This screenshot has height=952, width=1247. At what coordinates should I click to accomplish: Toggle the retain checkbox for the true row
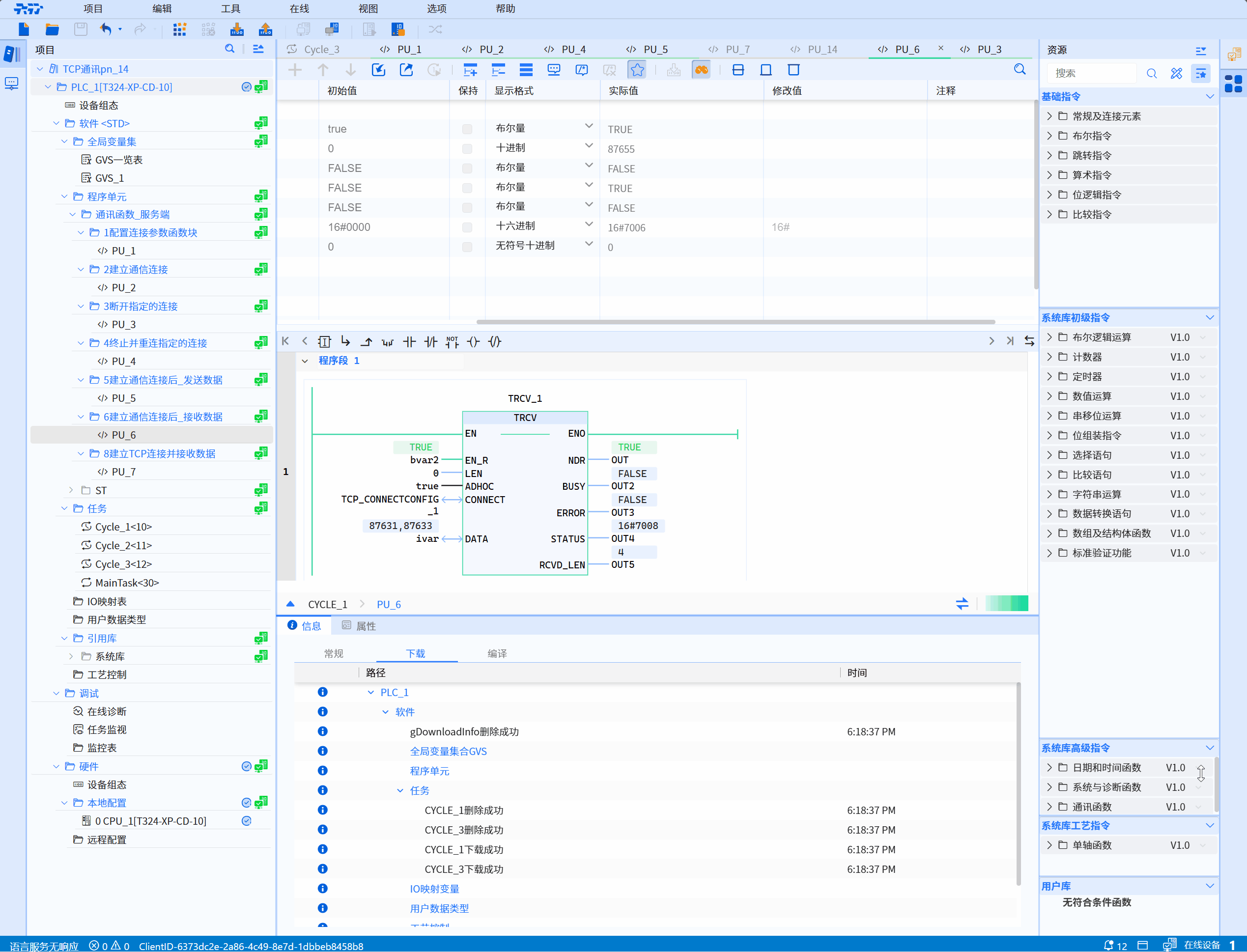(467, 129)
